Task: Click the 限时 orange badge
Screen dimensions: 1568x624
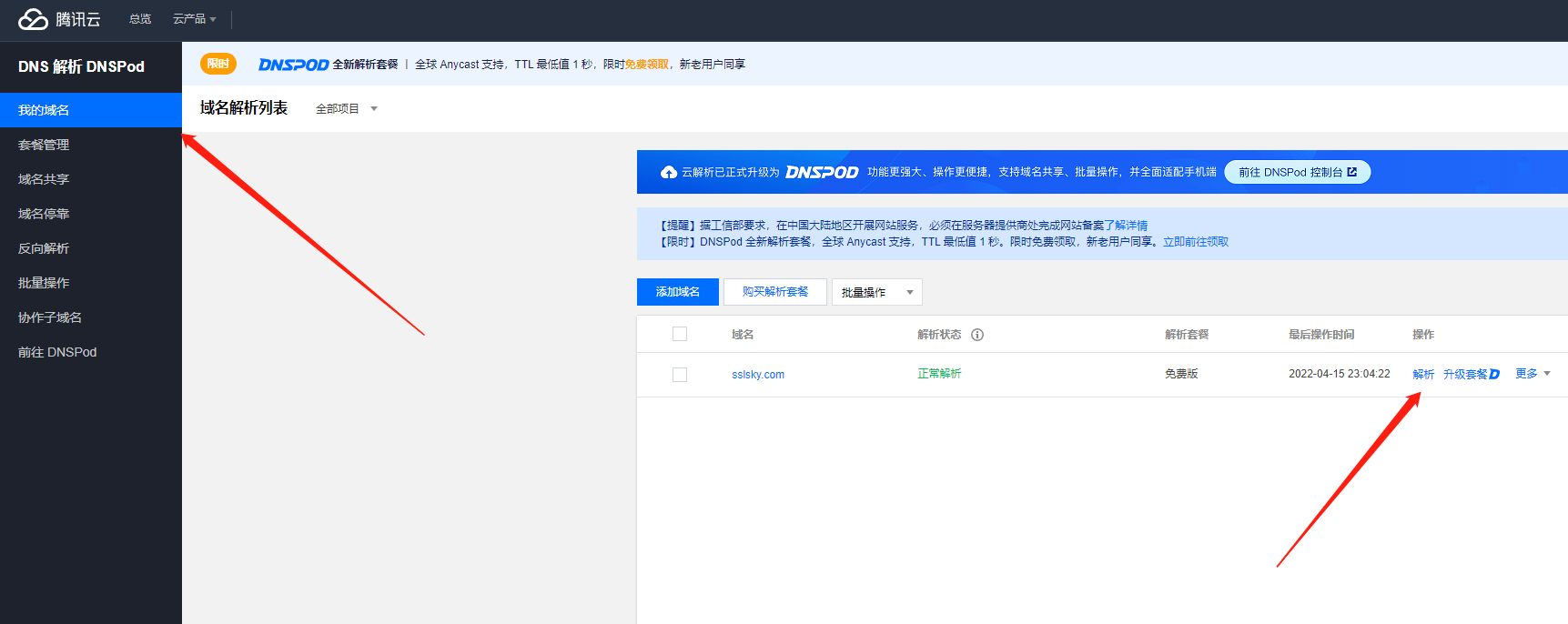Action: [x=218, y=64]
